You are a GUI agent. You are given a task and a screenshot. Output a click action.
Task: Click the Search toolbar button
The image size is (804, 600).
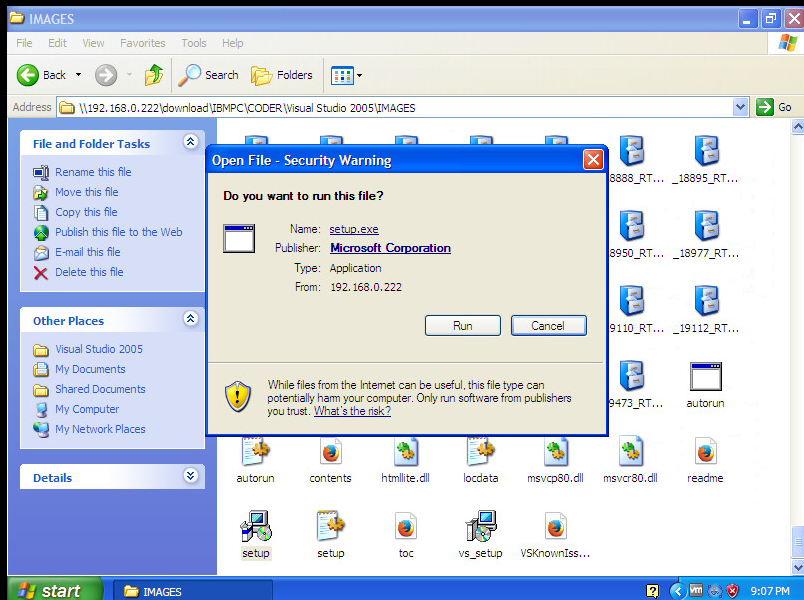click(209, 75)
